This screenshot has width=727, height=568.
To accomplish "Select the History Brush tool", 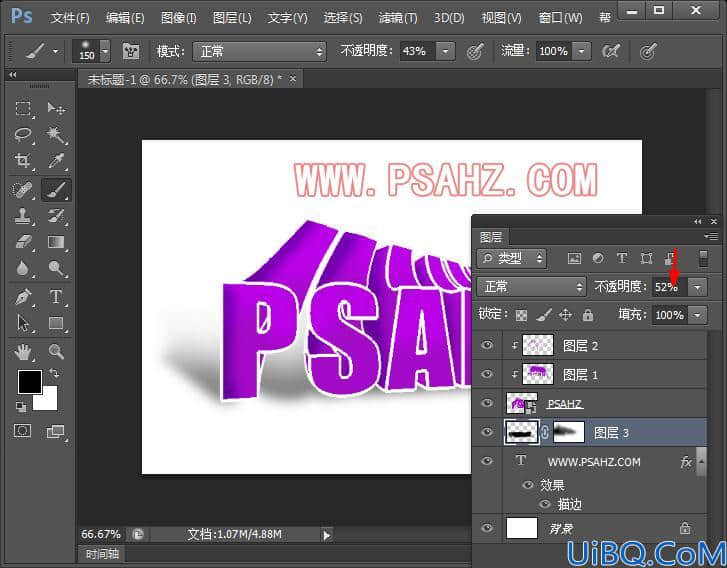I will tap(56, 216).
